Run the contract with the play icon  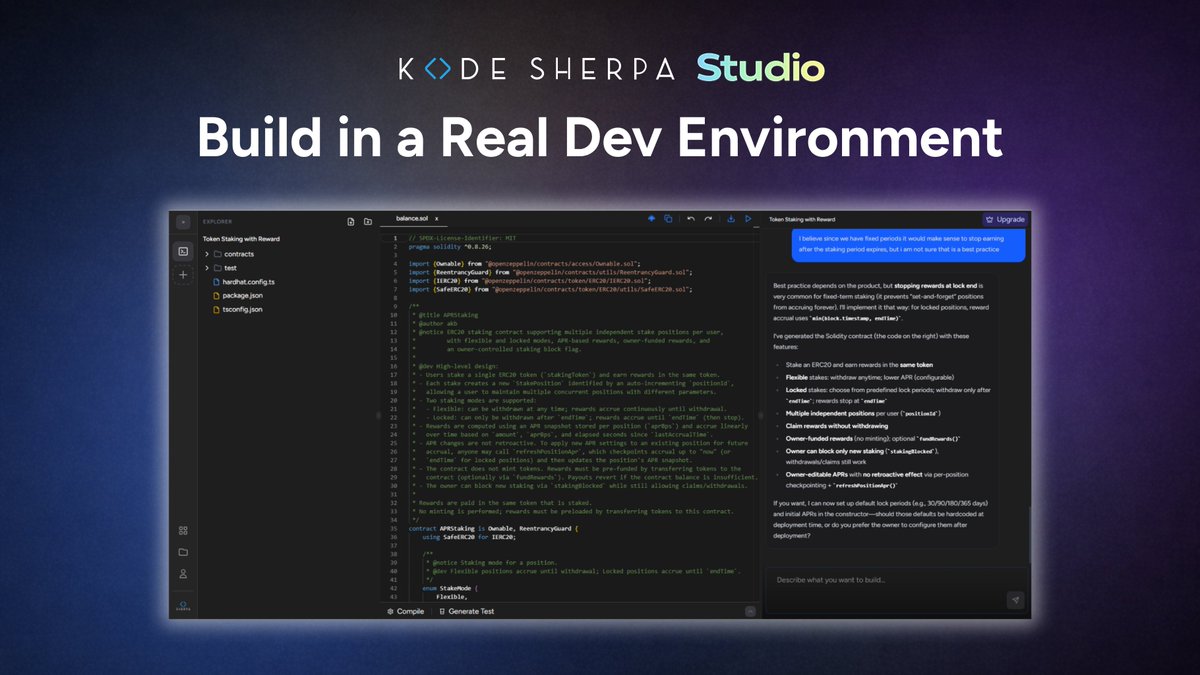coord(748,218)
